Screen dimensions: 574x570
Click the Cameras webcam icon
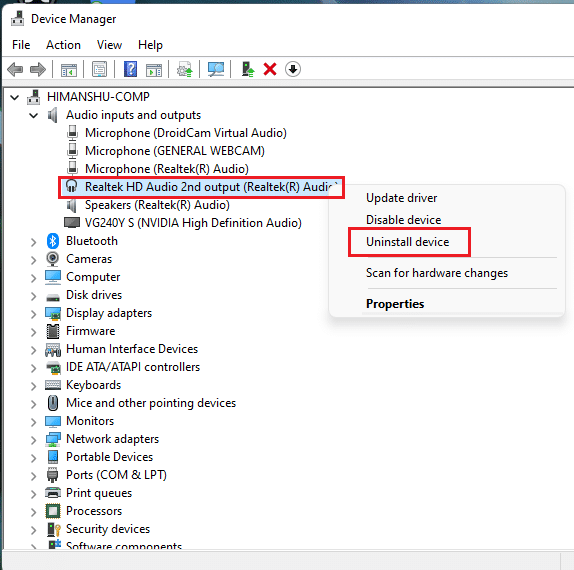click(53, 259)
